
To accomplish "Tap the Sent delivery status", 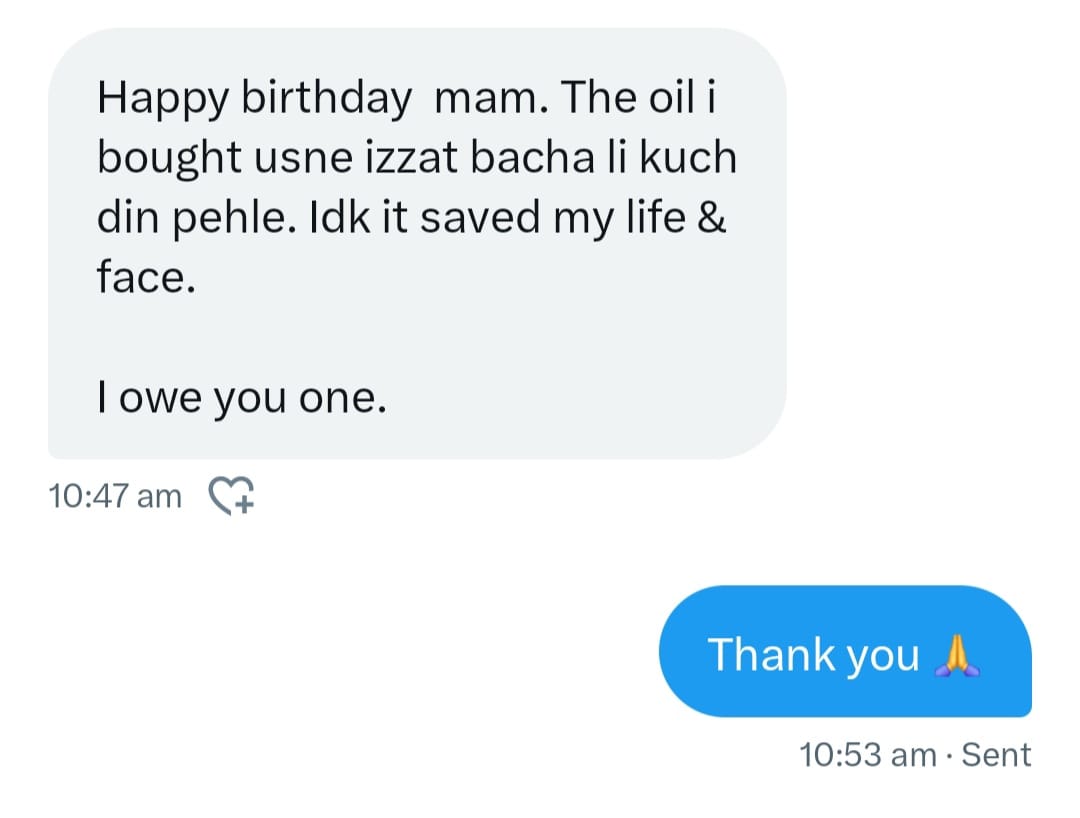I will point(996,755).
